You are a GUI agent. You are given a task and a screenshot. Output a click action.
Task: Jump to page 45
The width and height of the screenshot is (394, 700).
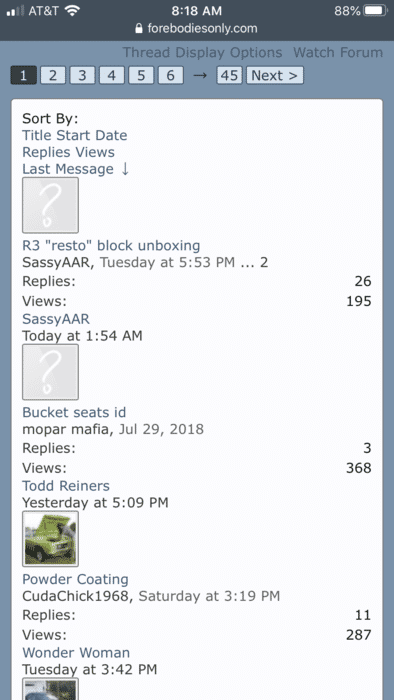point(229,75)
